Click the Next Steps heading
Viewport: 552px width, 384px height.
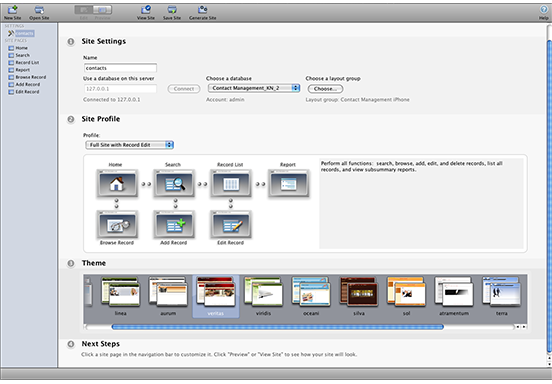(x=101, y=344)
